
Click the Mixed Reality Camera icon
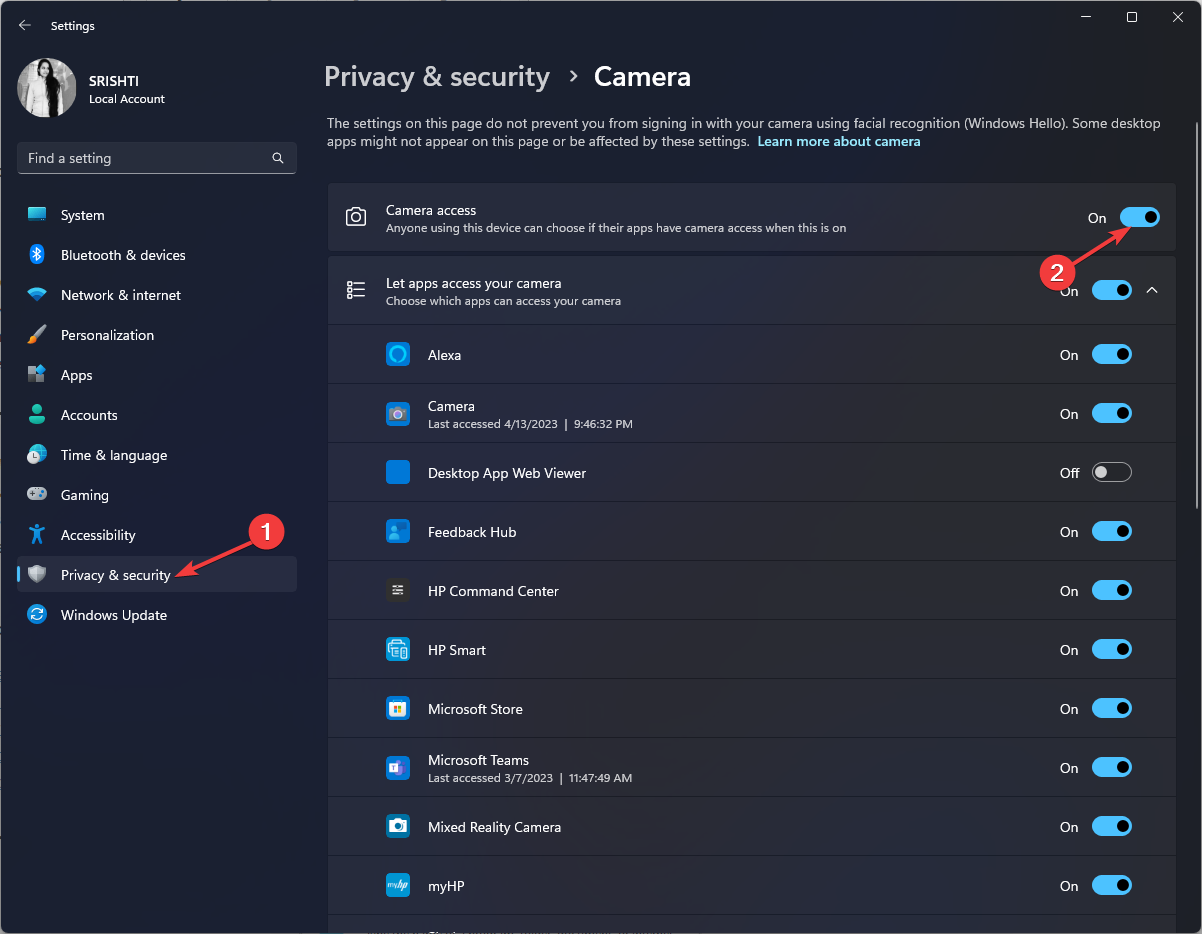(x=398, y=826)
